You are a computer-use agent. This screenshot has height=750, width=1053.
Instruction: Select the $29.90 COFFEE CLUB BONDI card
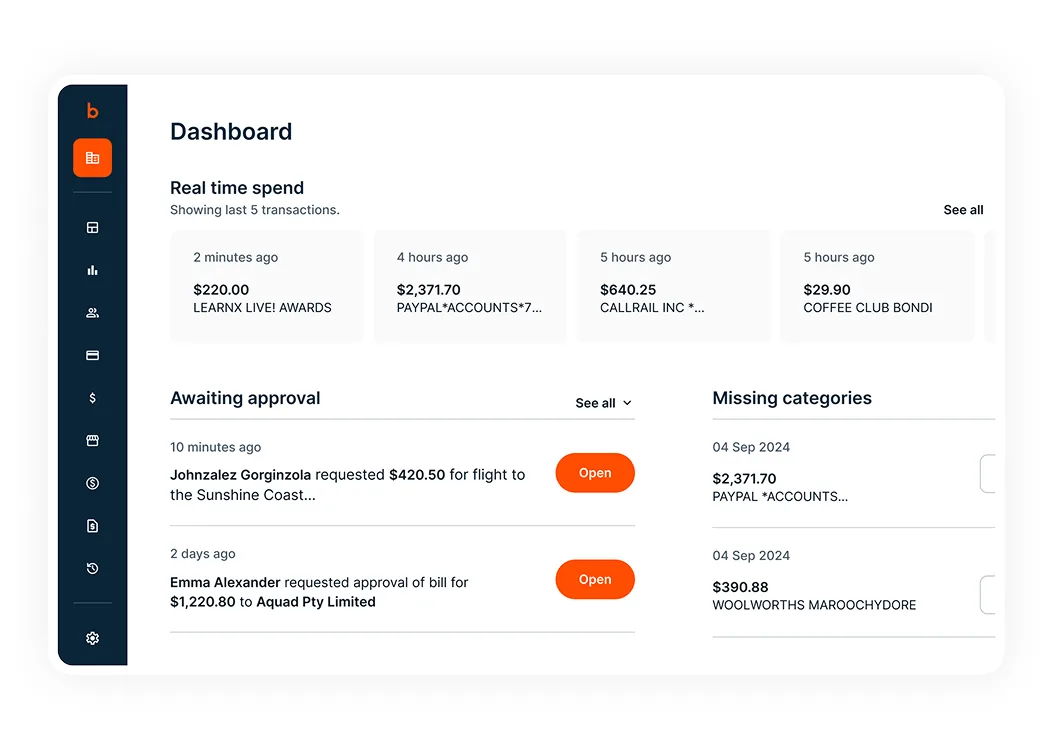point(876,287)
